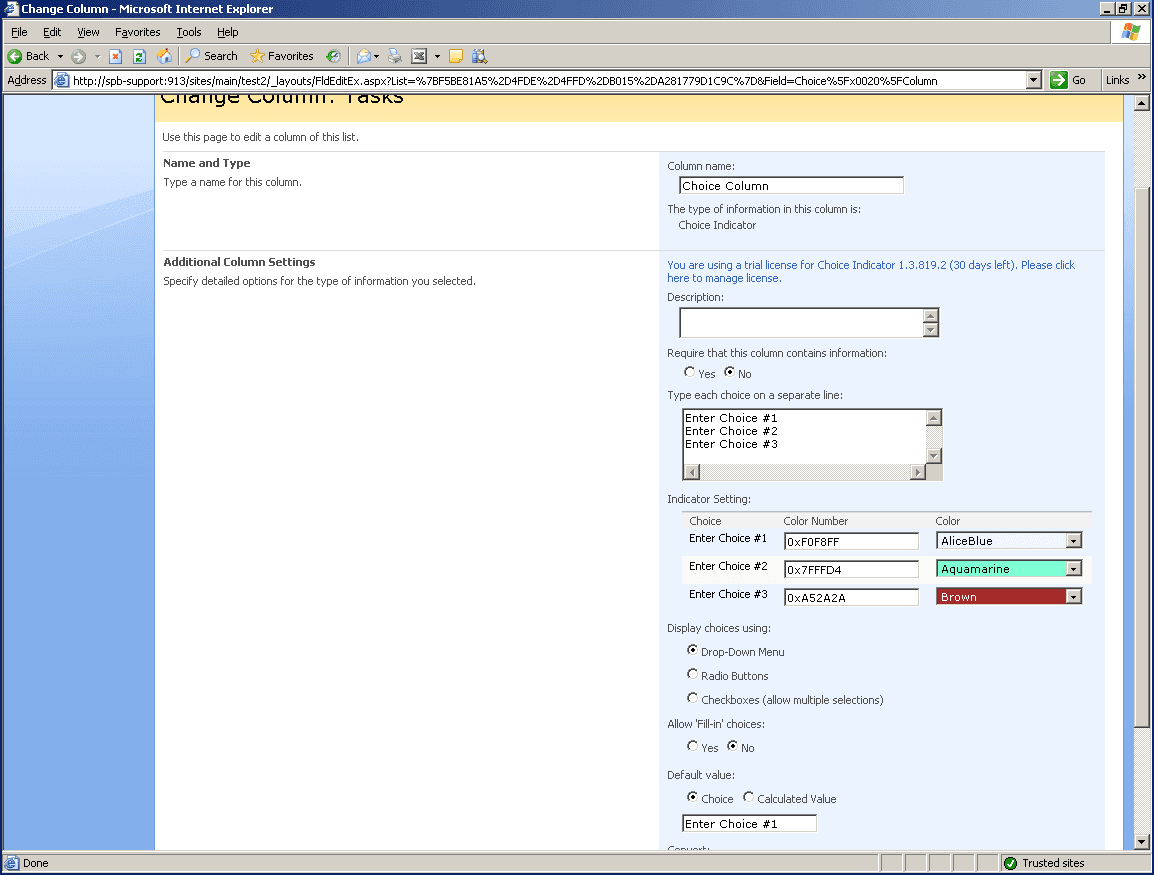Click in the choices list text area

coord(804,436)
